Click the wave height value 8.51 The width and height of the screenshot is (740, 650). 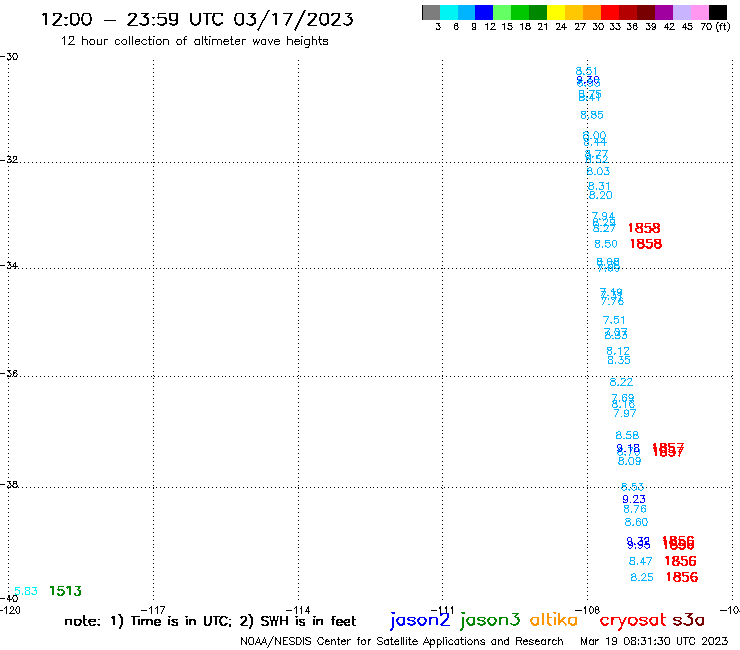(x=587, y=71)
